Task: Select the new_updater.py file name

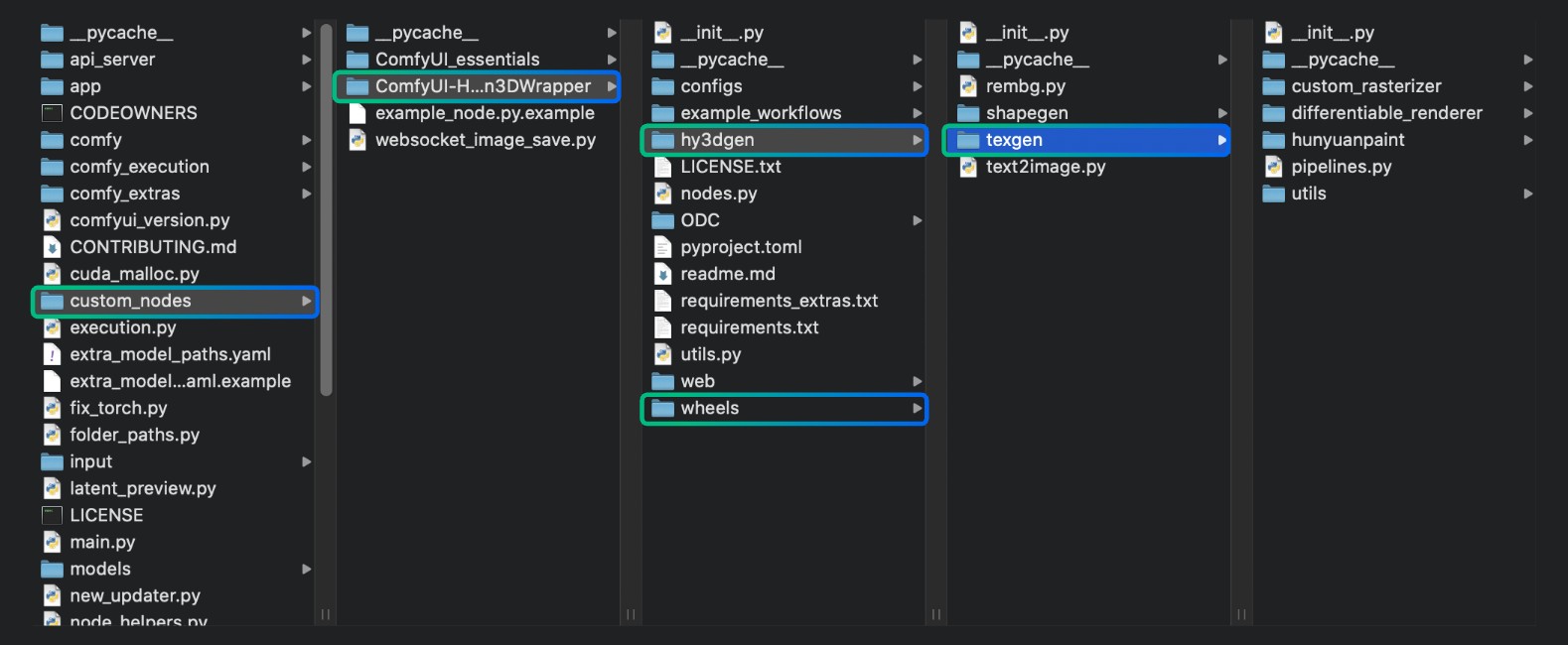Action: (135, 595)
